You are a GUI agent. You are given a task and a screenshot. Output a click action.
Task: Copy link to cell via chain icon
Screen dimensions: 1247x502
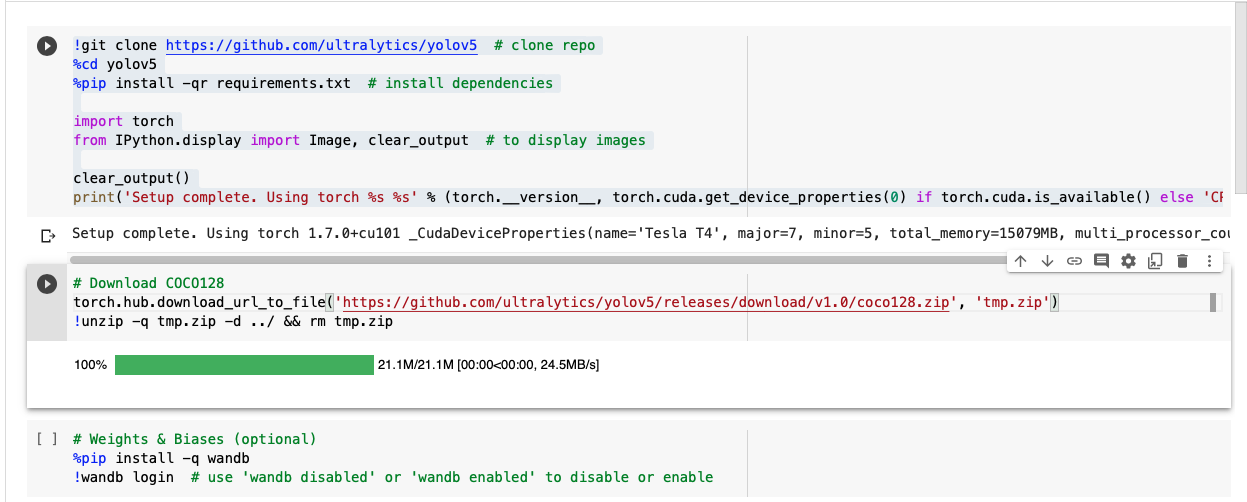coord(1074,261)
